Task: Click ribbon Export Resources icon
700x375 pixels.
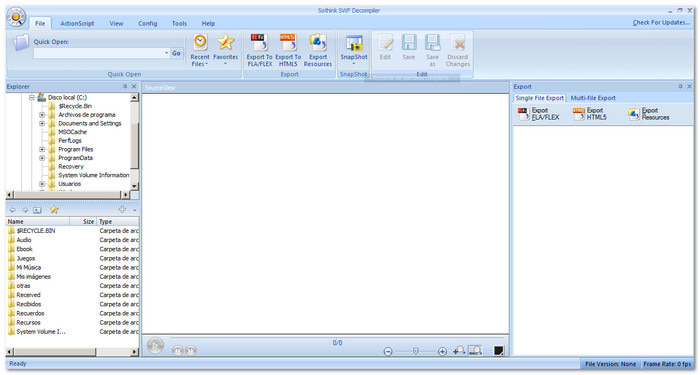Action: (x=318, y=50)
